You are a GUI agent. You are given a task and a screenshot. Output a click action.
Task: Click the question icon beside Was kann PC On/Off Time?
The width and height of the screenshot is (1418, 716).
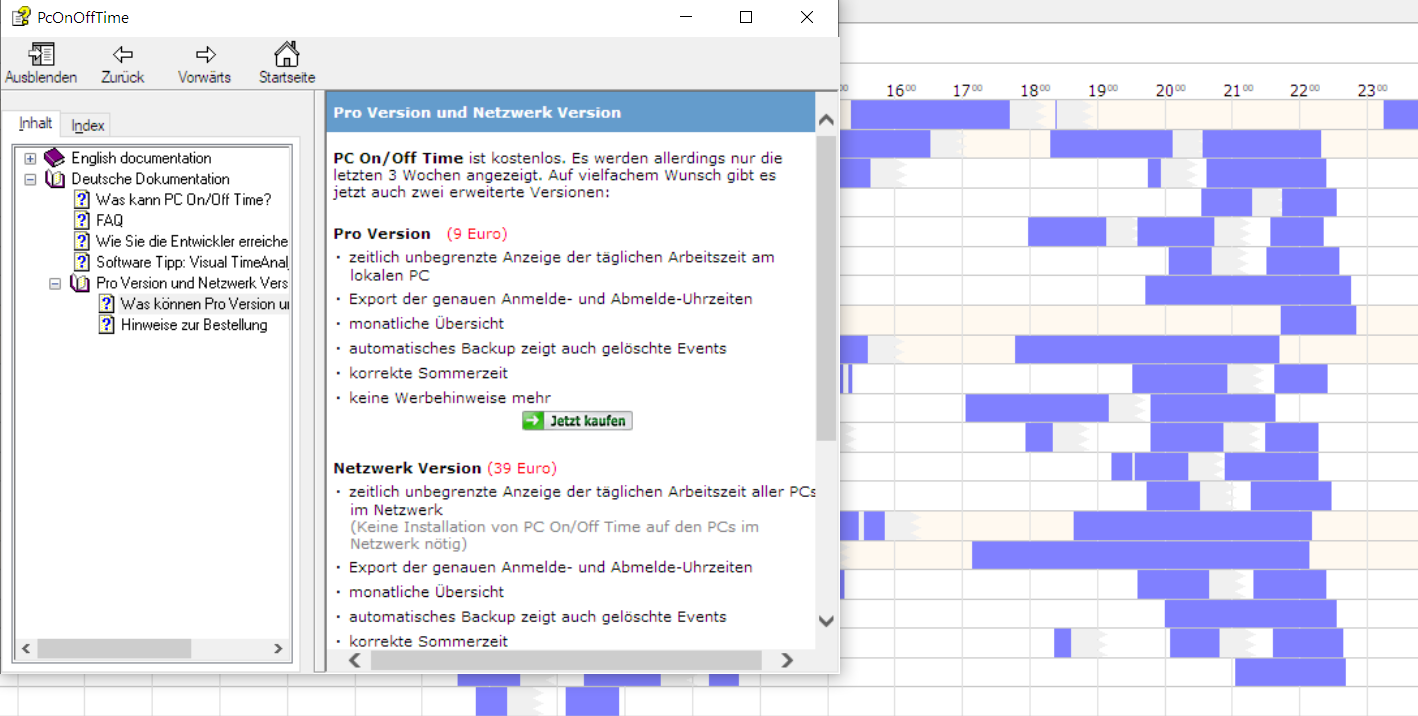coord(82,200)
